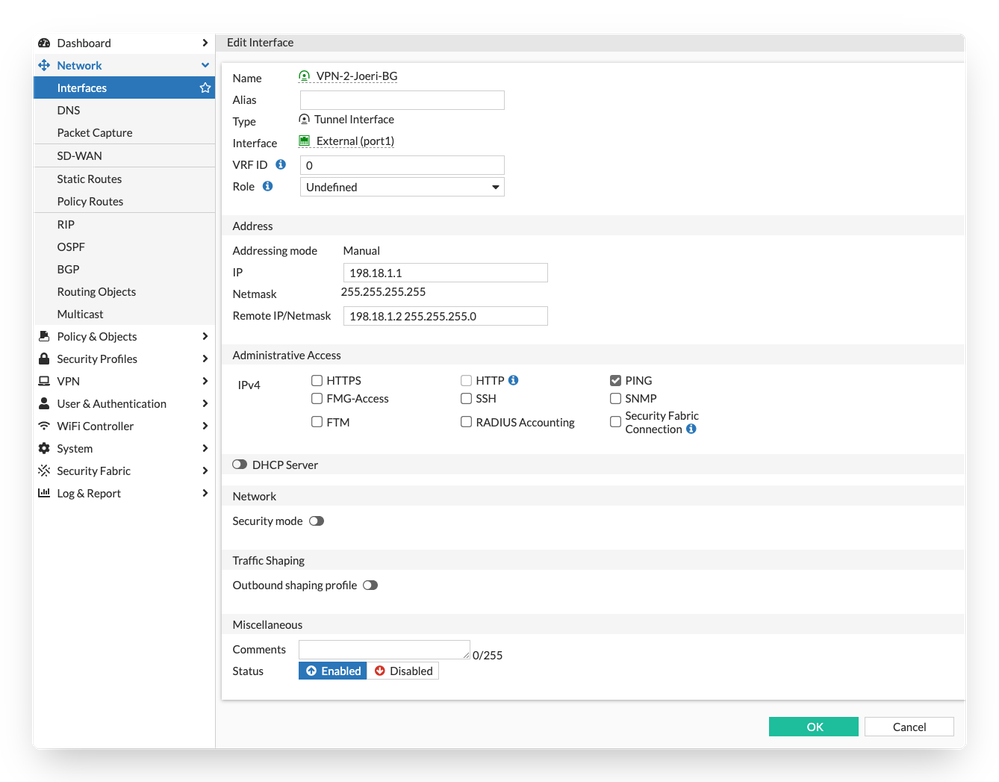The height and width of the screenshot is (782, 999).
Task: Click the User & Authentication person icon
Action: tap(44, 403)
